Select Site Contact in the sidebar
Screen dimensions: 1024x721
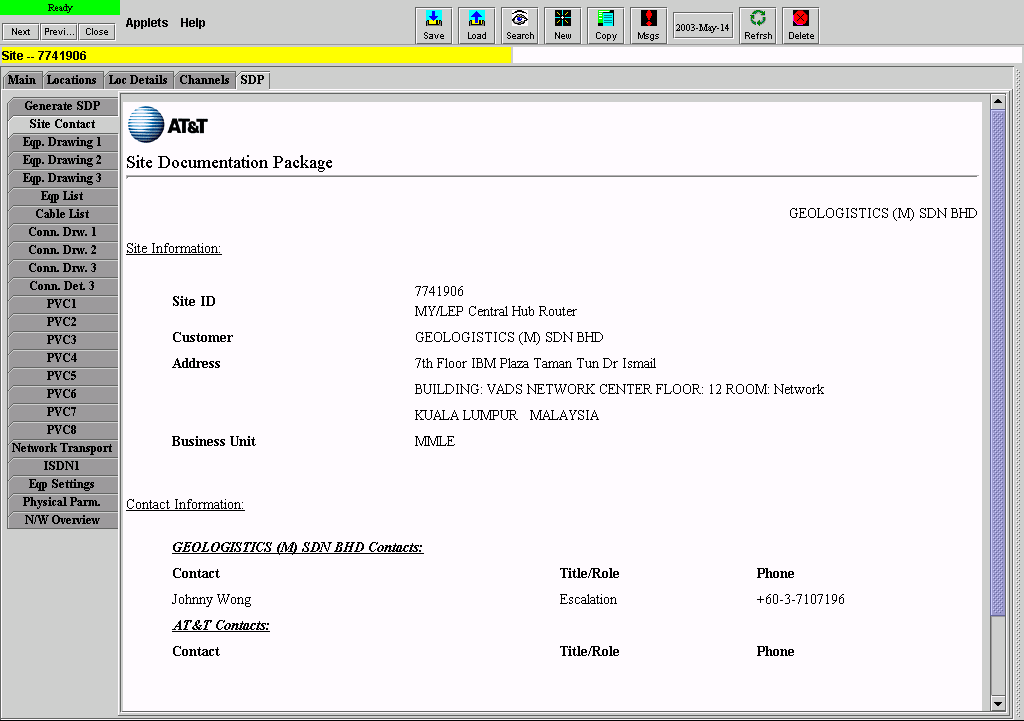point(63,124)
